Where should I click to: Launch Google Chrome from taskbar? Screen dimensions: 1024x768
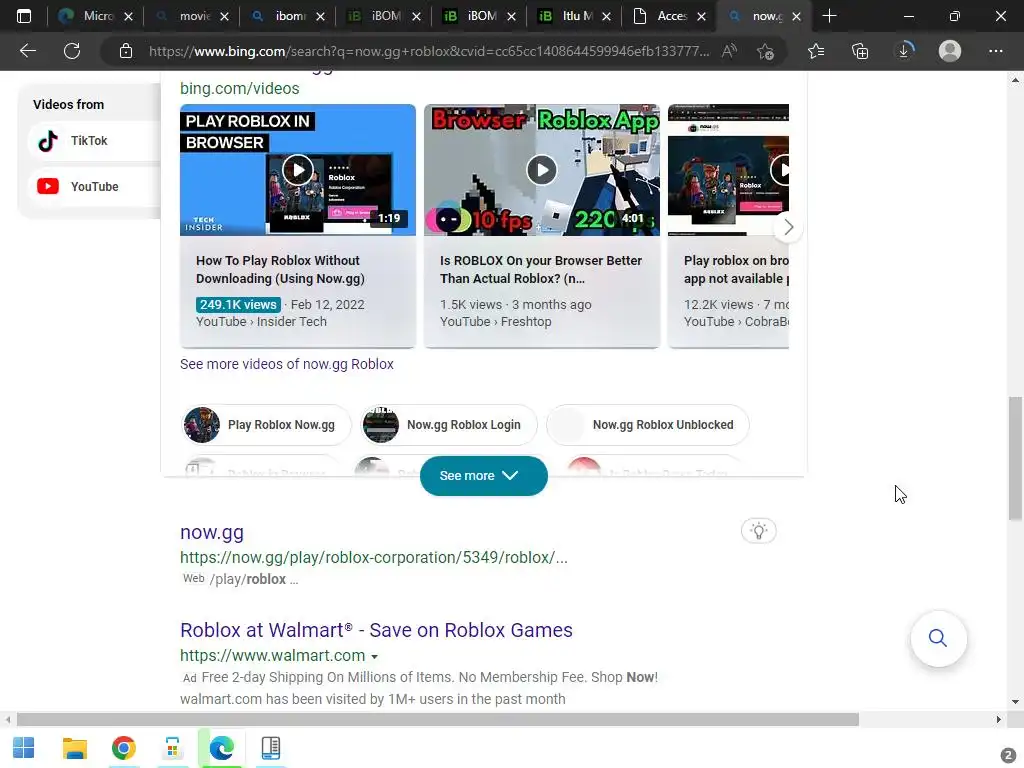123,748
